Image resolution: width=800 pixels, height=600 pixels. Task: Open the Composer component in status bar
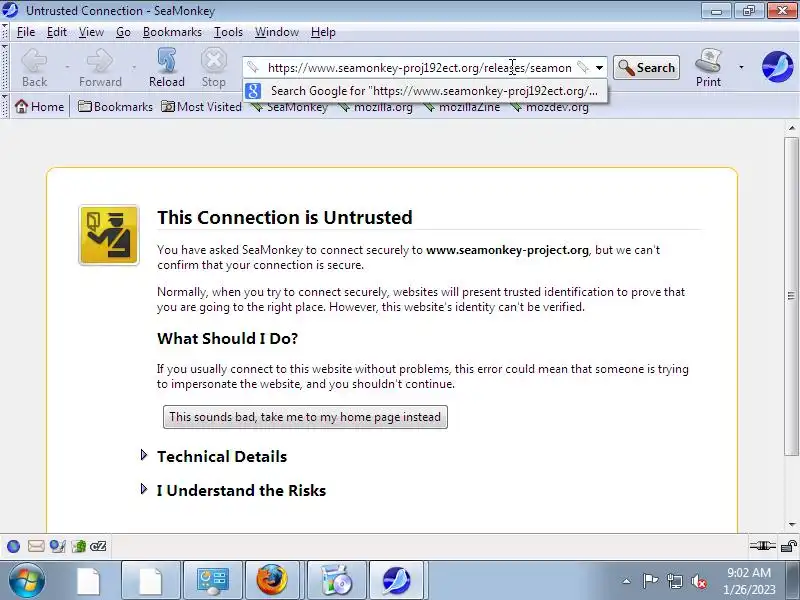[57, 546]
